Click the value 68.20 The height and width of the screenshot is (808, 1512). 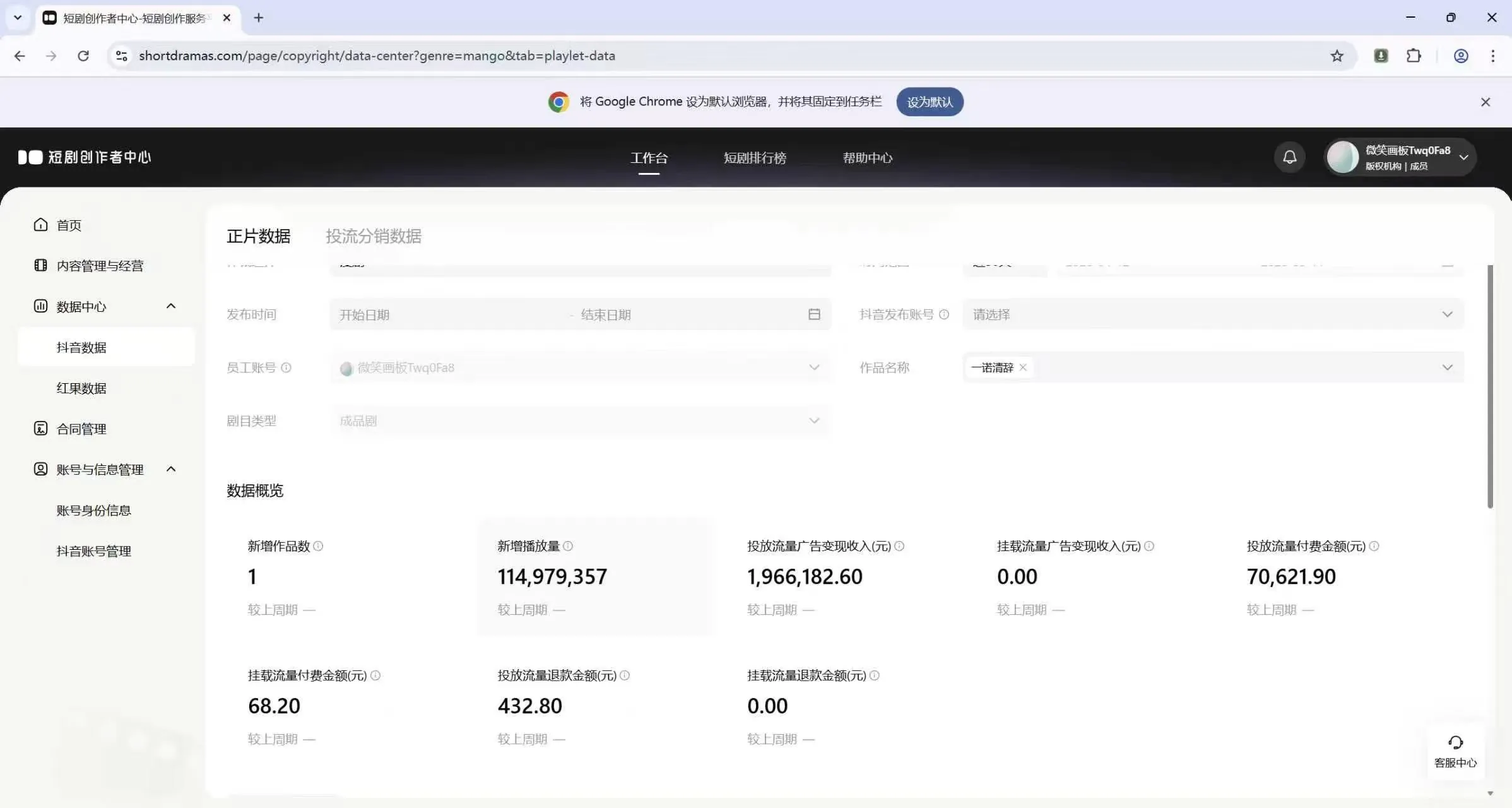click(x=274, y=706)
